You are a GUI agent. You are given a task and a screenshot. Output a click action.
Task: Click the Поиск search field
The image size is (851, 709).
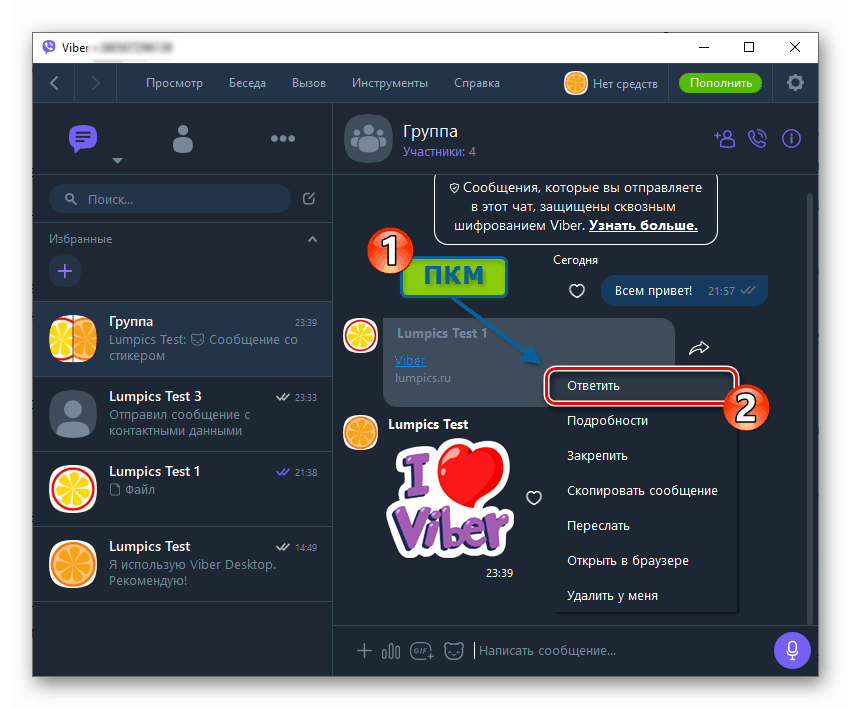pos(170,199)
